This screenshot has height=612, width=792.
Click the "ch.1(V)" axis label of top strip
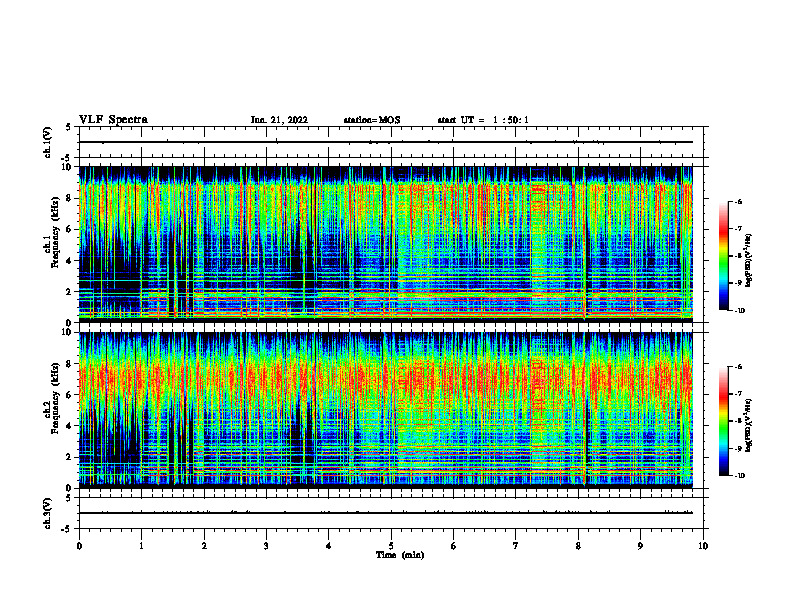point(47,142)
